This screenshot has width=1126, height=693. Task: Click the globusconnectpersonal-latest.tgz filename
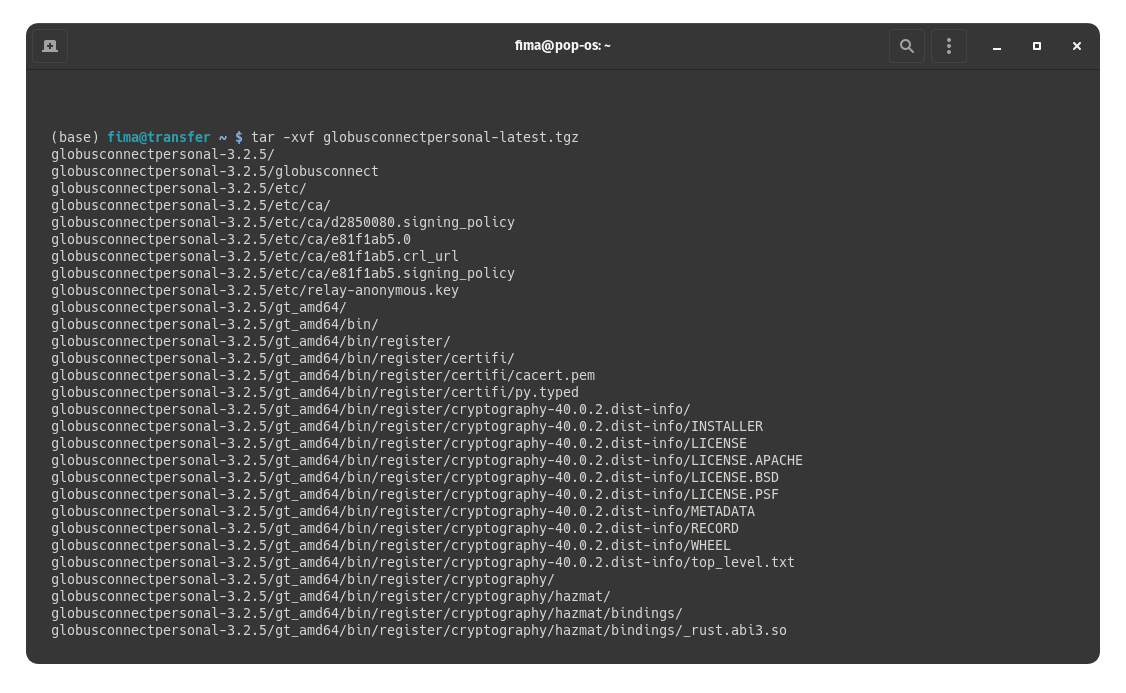450,137
